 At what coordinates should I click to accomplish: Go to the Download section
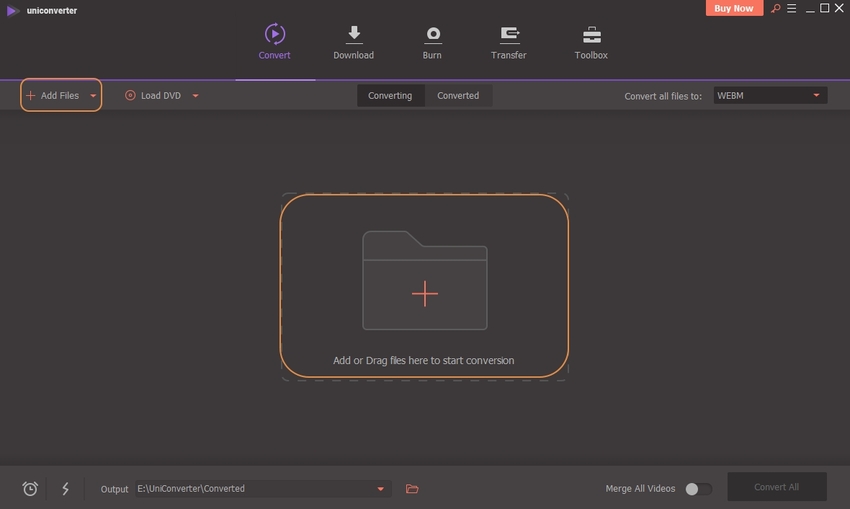pos(353,42)
